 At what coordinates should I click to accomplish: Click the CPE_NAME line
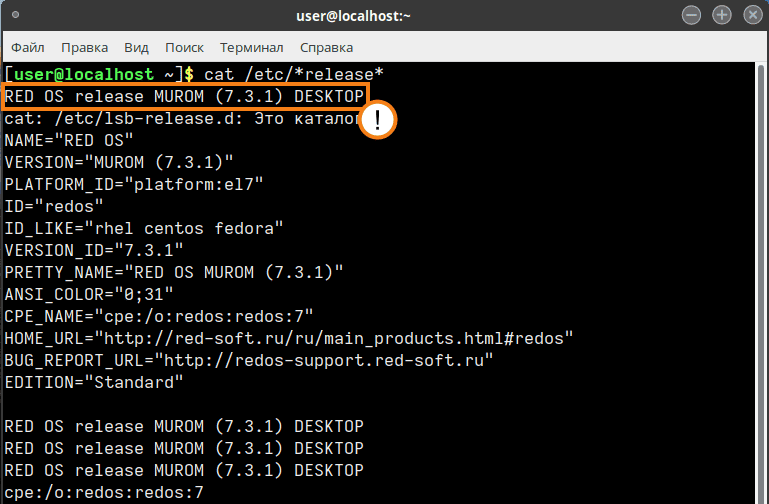[x=158, y=317]
